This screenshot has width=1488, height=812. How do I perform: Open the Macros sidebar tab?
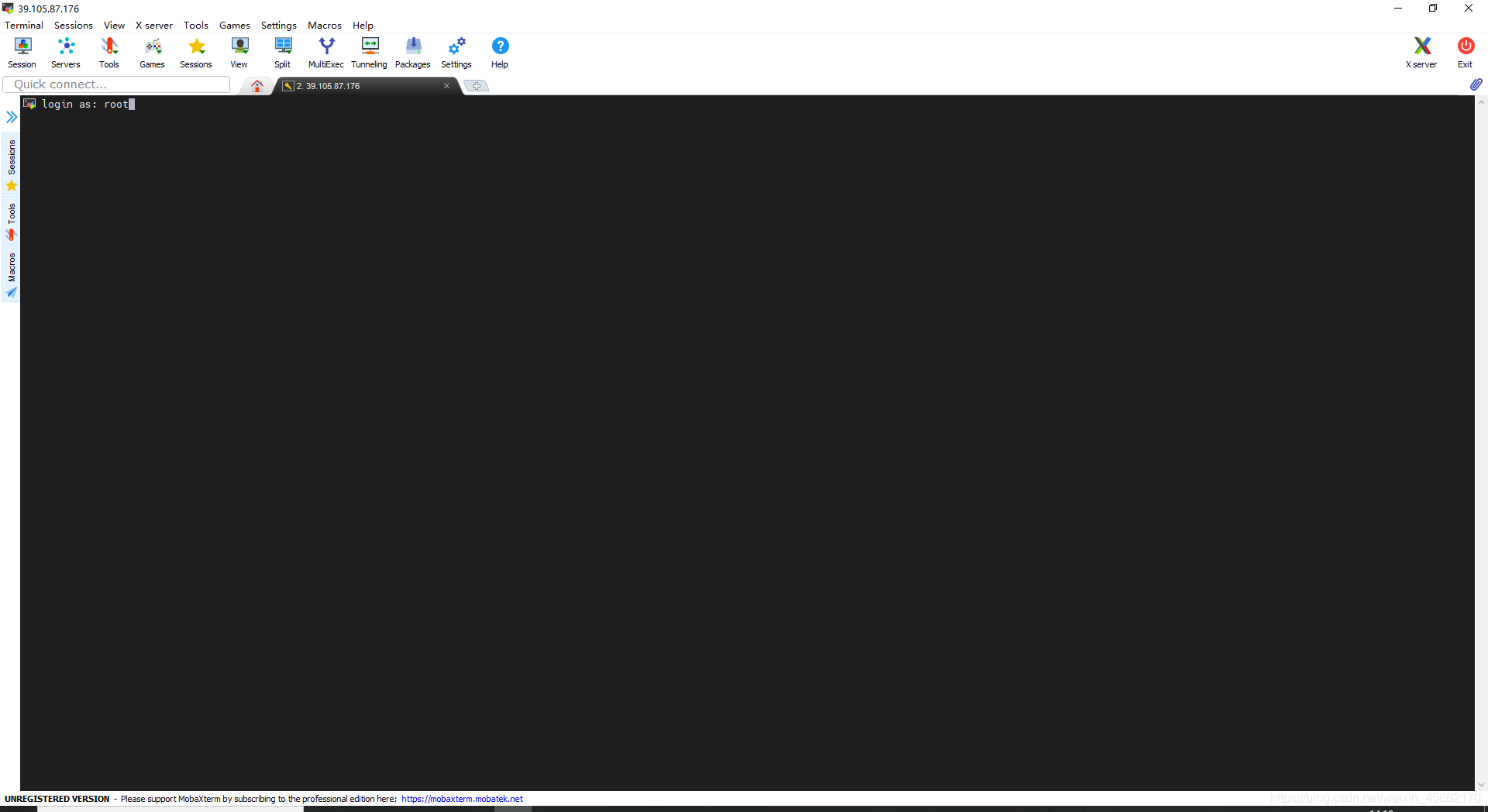[11, 275]
